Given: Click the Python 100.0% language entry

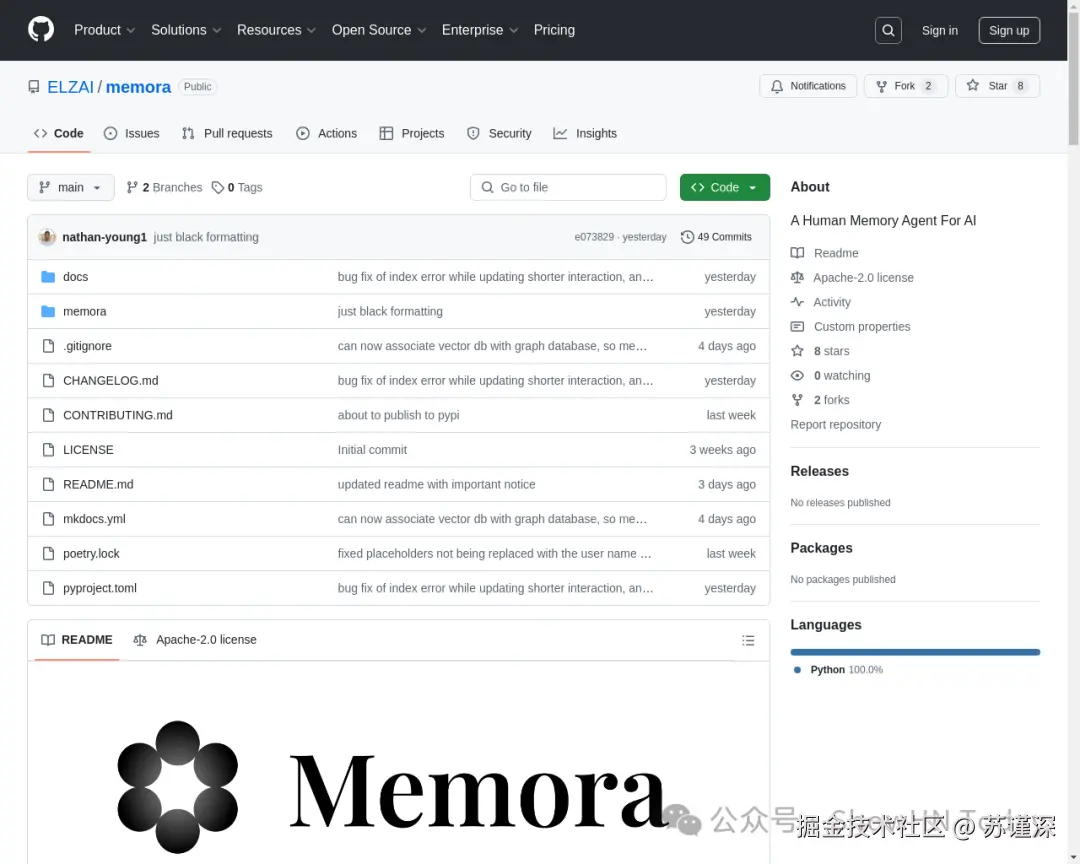Looking at the screenshot, I should point(838,670).
